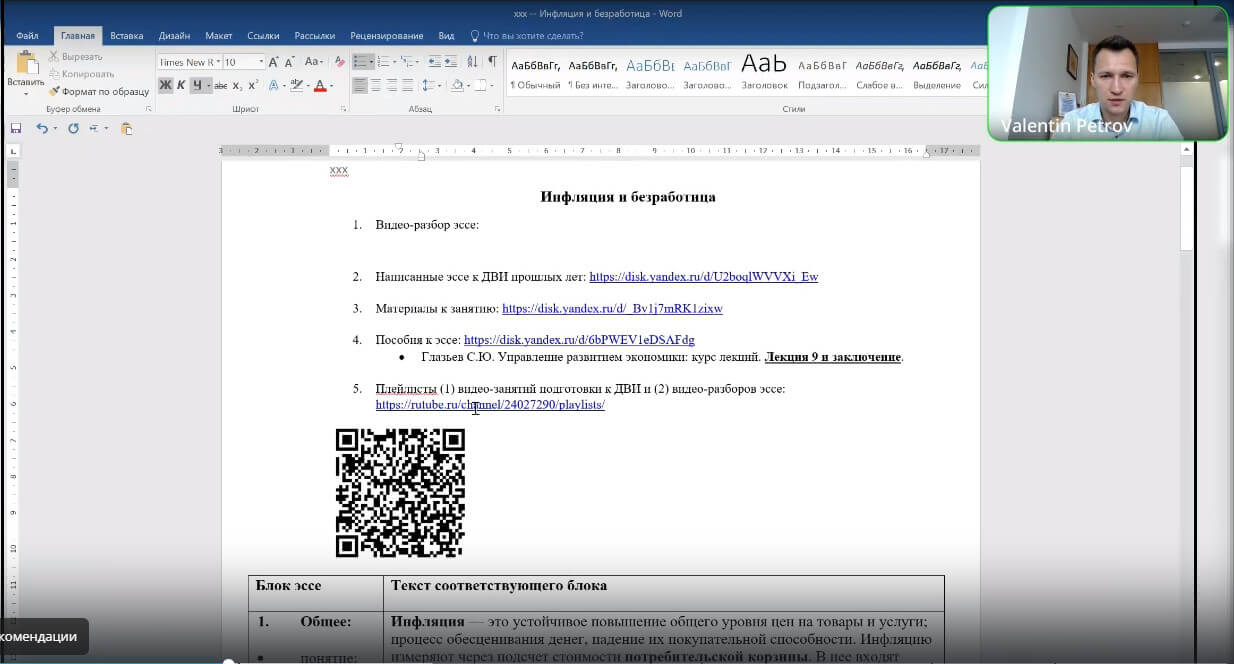
Task: Apply text highlight color
Action: pyautogui.click(x=298, y=85)
